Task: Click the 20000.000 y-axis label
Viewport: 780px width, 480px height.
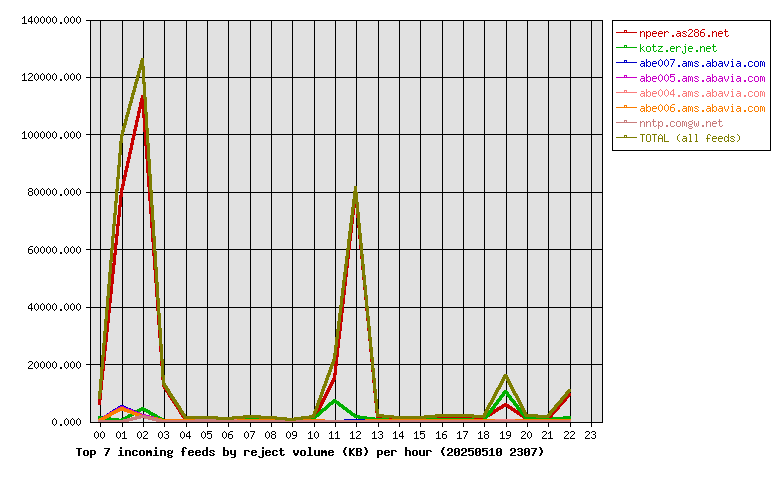Action: click(x=54, y=365)
